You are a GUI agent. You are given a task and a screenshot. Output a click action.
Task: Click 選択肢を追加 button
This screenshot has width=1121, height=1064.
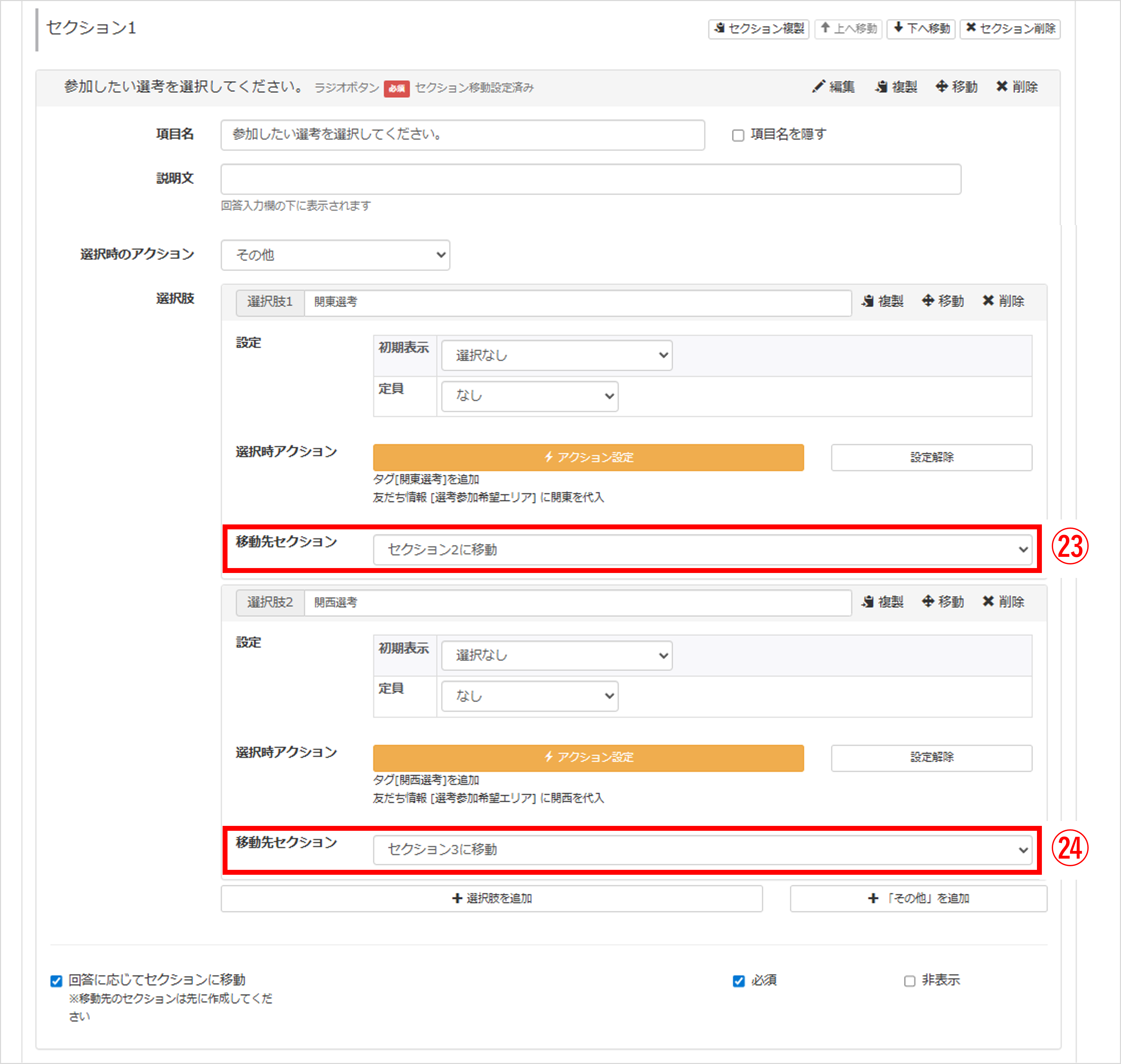coord(491,898)
